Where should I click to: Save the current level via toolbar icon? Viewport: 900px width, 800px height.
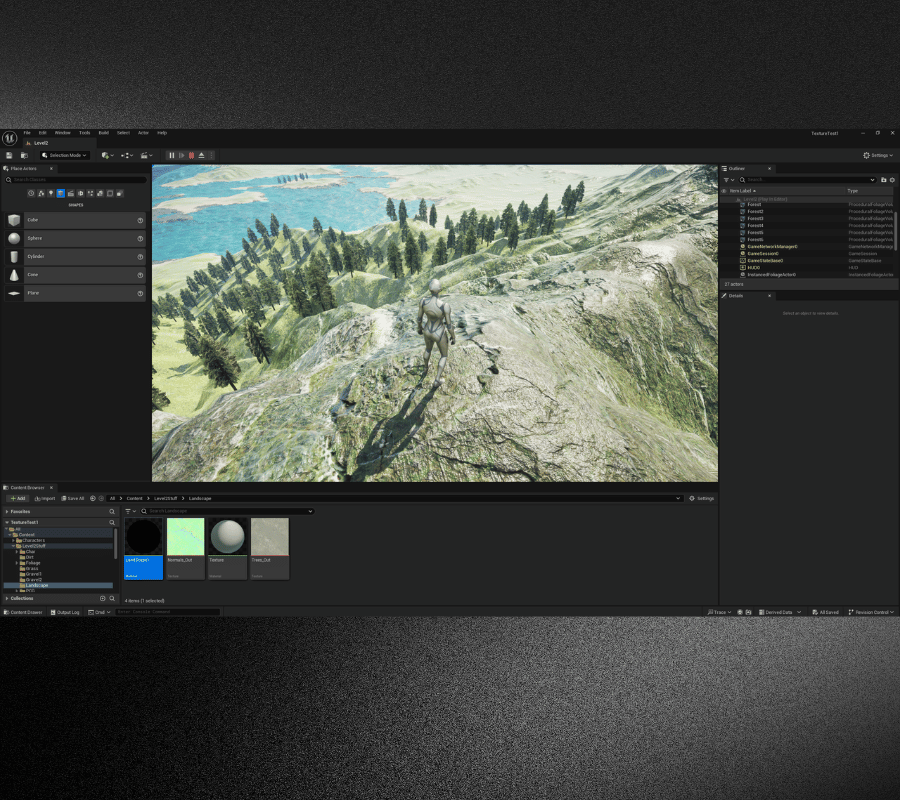[9, 155]
